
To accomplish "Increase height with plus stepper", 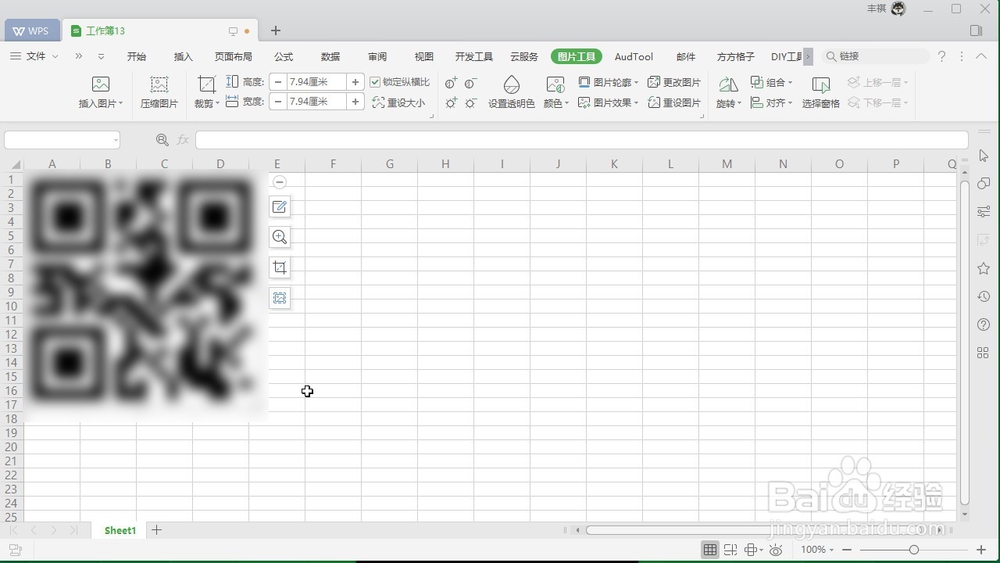I will 355,82.
